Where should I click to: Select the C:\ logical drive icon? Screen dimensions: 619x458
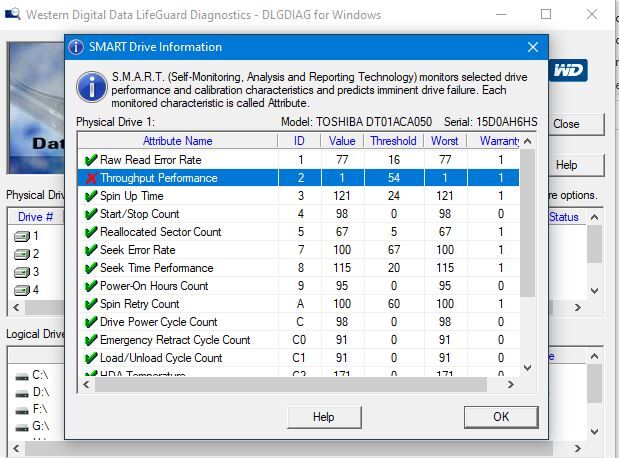point(22,376)
